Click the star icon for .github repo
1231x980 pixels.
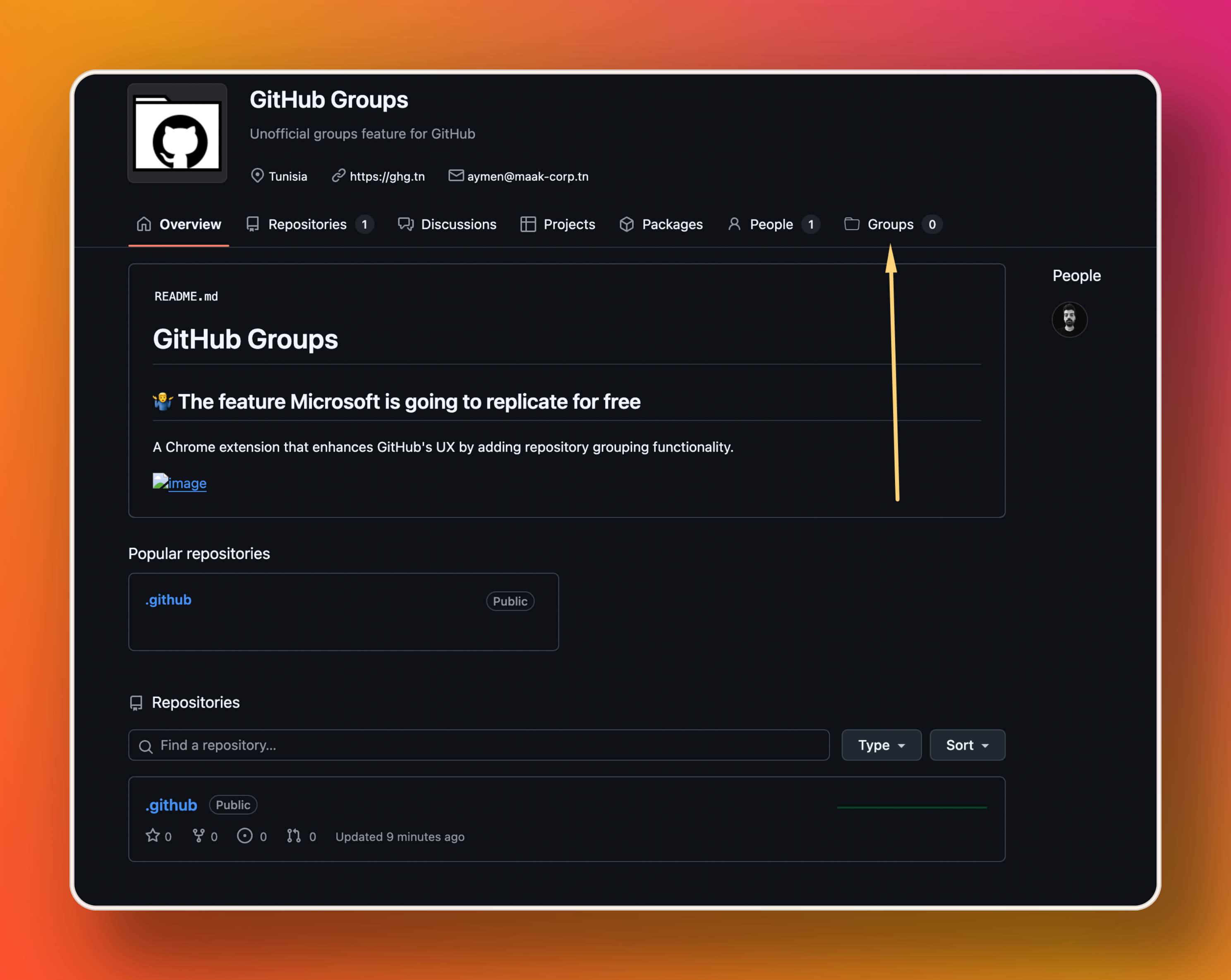click(153, 836)
